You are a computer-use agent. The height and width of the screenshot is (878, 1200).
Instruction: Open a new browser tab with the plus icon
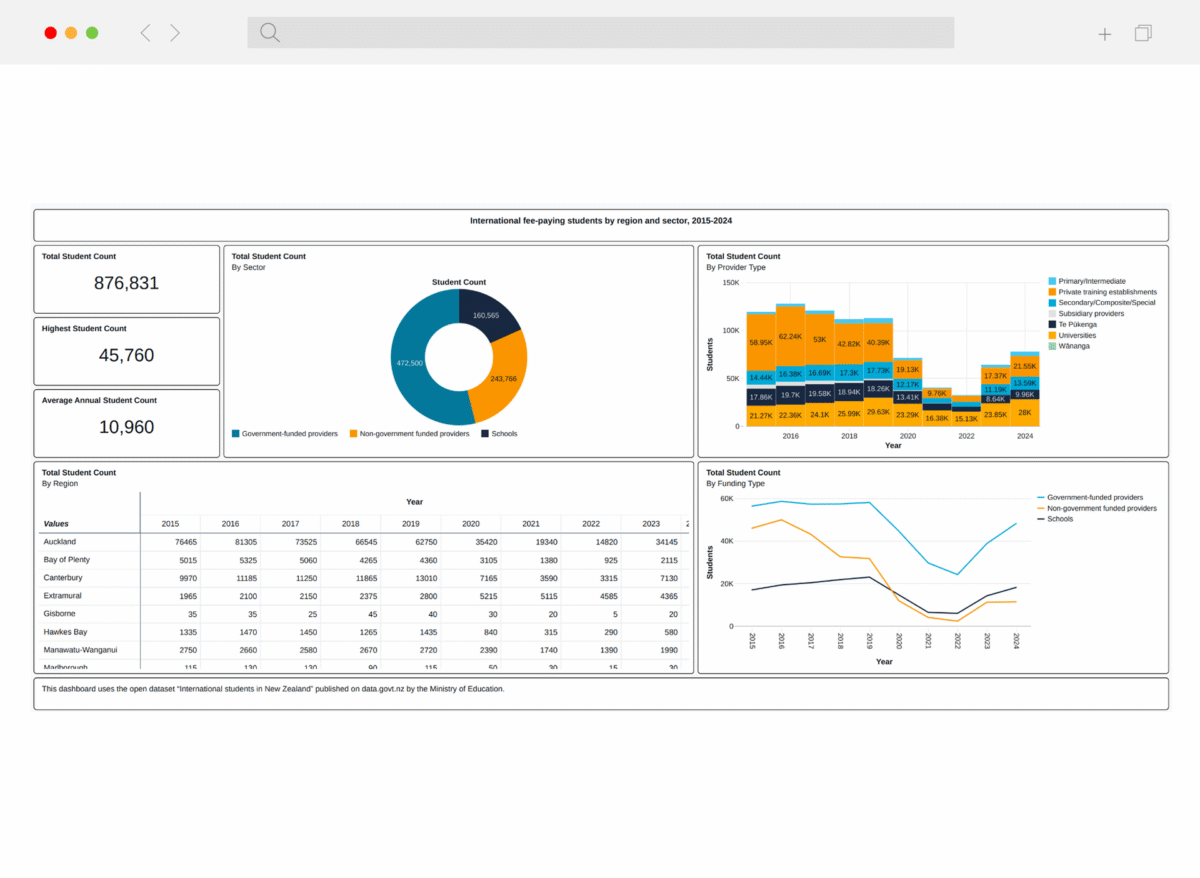click(x=1104, y=33)
